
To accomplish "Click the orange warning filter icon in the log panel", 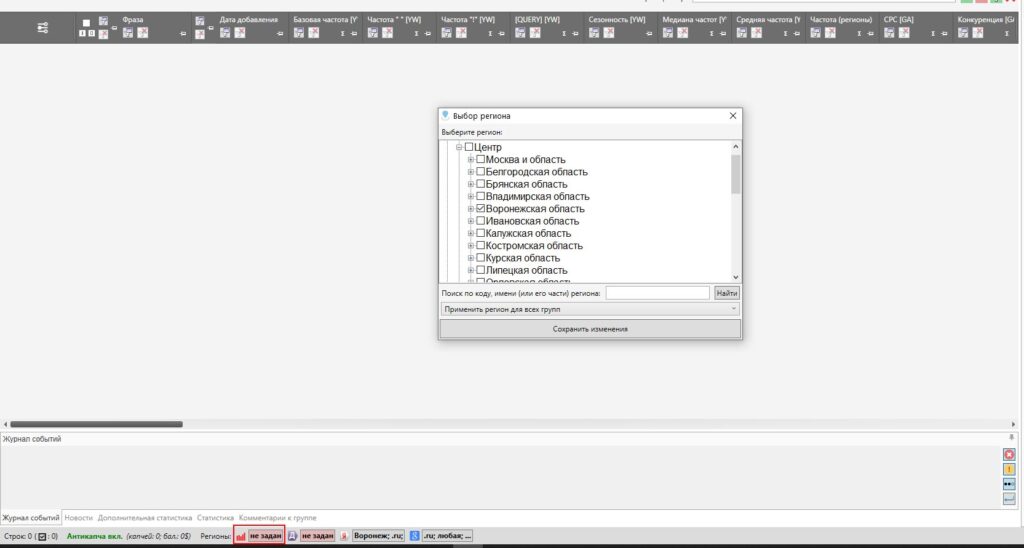I will pyautogui.click(x=1009, y=469).
